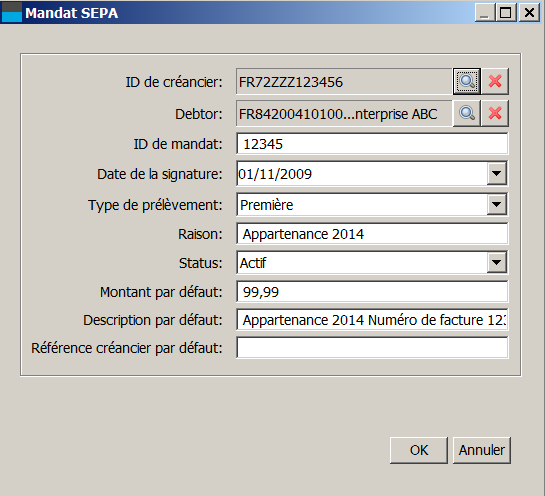Open the Debtor search lookup
The height and width of the screenshot is (496, 545).
point(467,113)
